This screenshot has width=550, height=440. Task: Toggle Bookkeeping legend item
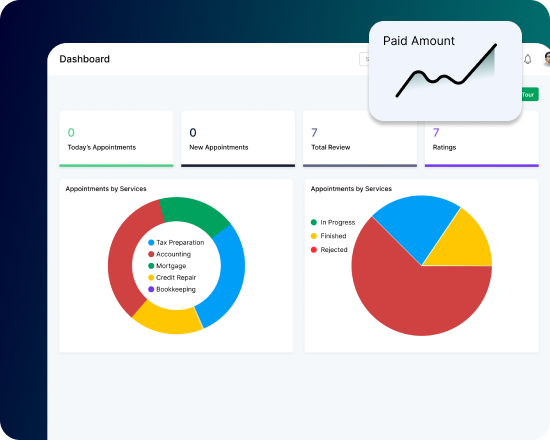(172, 289)
